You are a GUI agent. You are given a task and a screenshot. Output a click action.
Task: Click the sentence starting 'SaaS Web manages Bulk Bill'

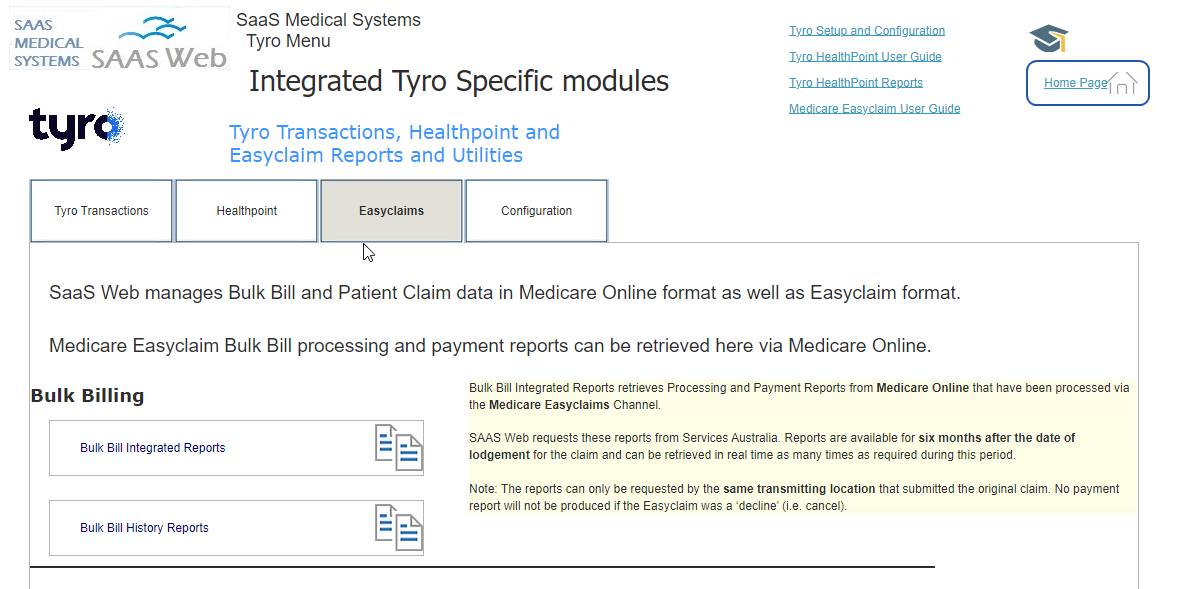pyautogui.click(x=505, y=293)
